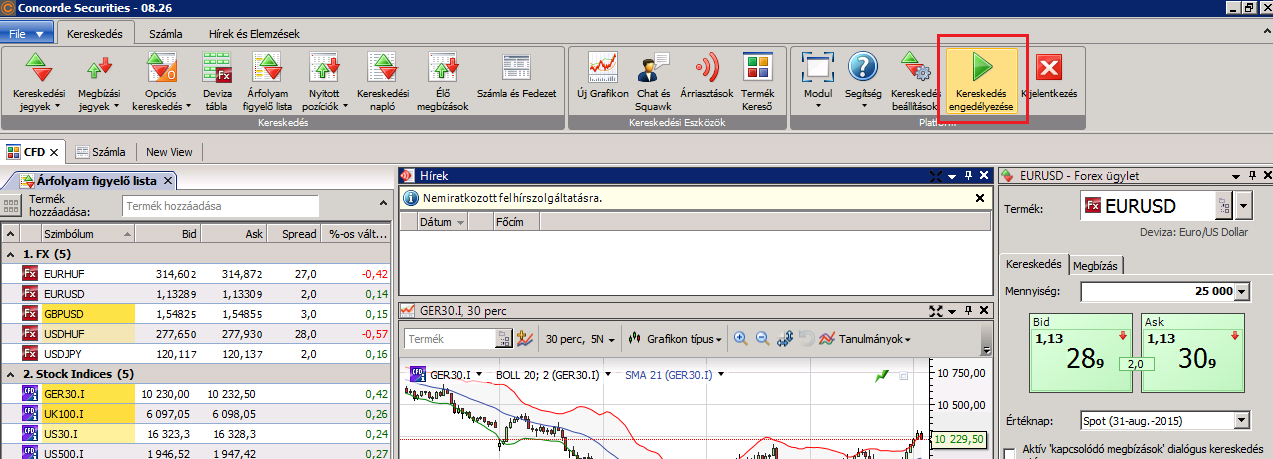Open the Deviza tábla forex board
This screenshot has width=1273, height=459.
217,82
